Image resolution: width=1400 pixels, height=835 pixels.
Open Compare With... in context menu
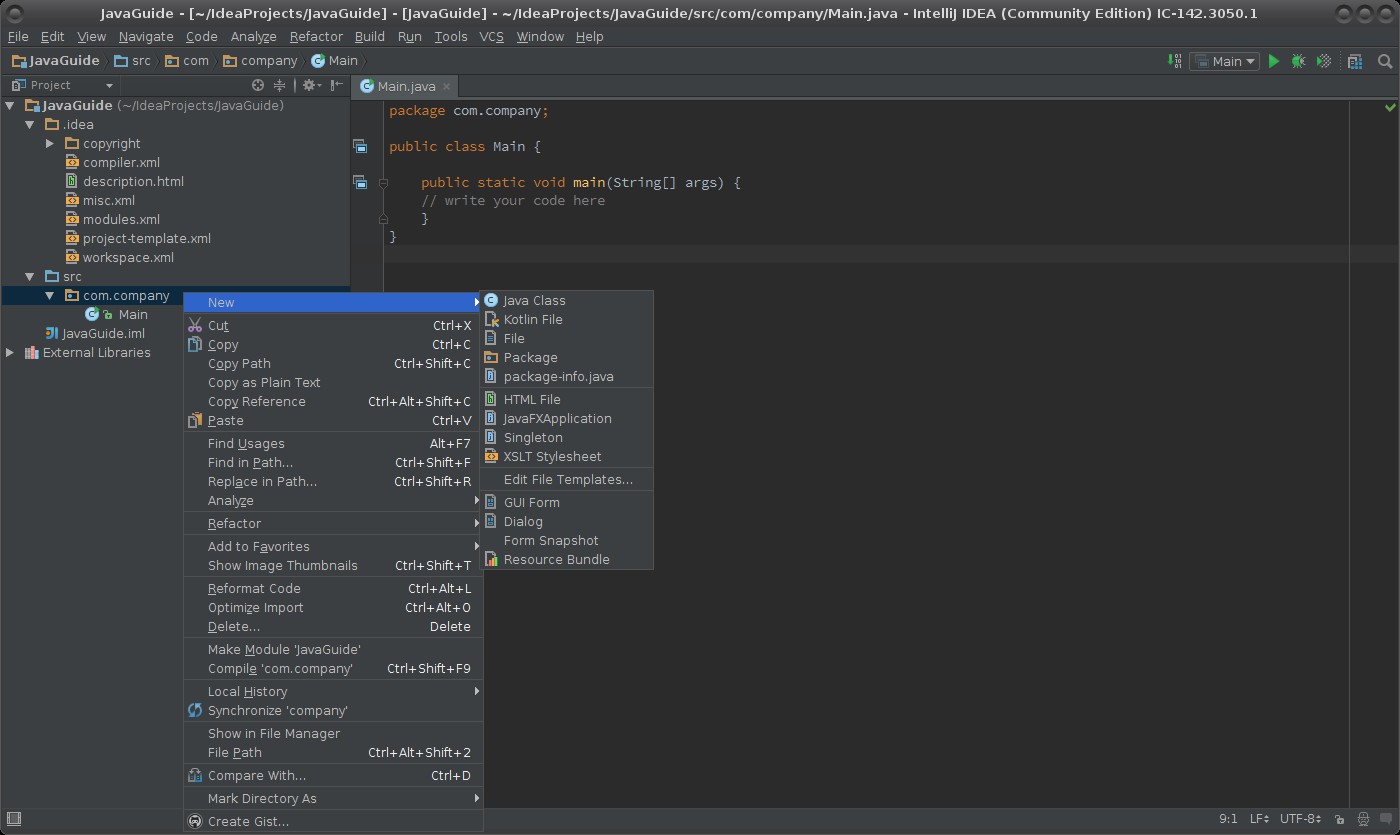333,775
